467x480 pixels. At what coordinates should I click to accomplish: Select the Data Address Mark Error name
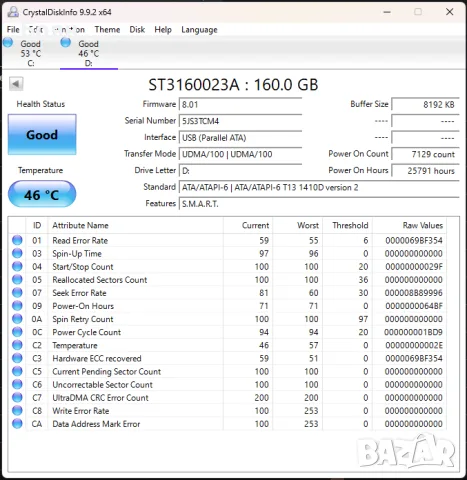96,424
